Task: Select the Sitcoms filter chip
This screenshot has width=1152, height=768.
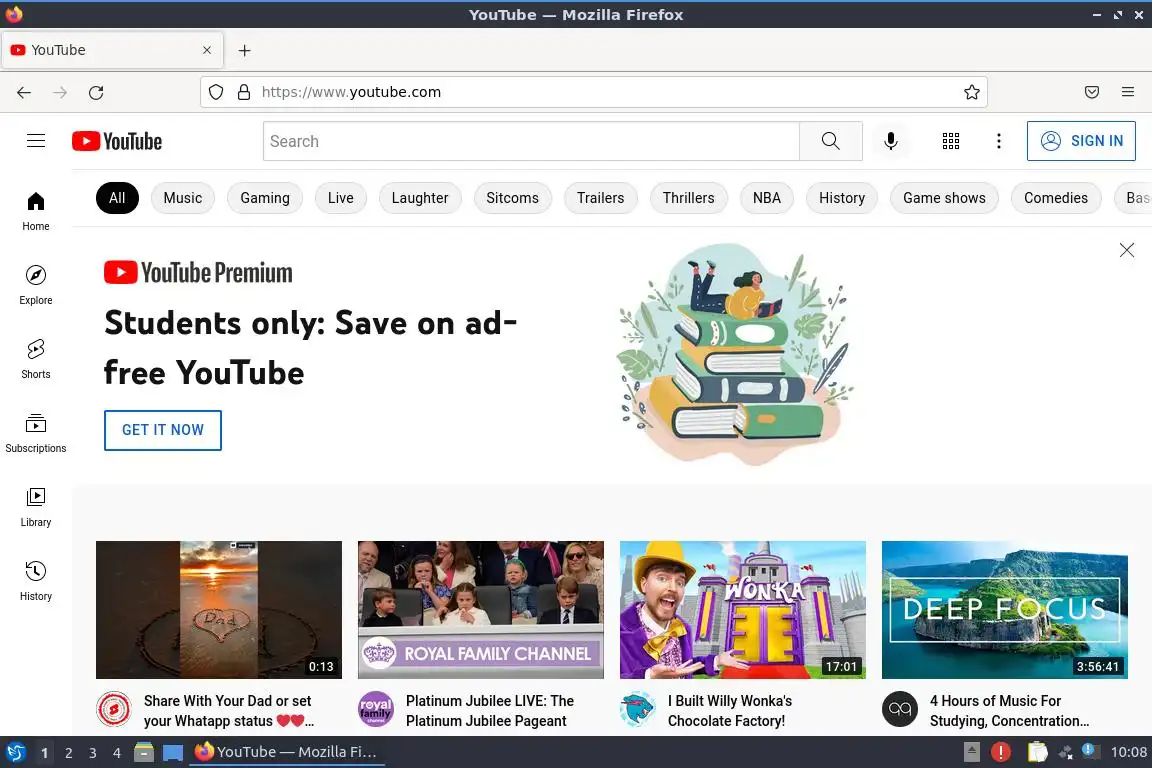Action: (x=512, y=198)
